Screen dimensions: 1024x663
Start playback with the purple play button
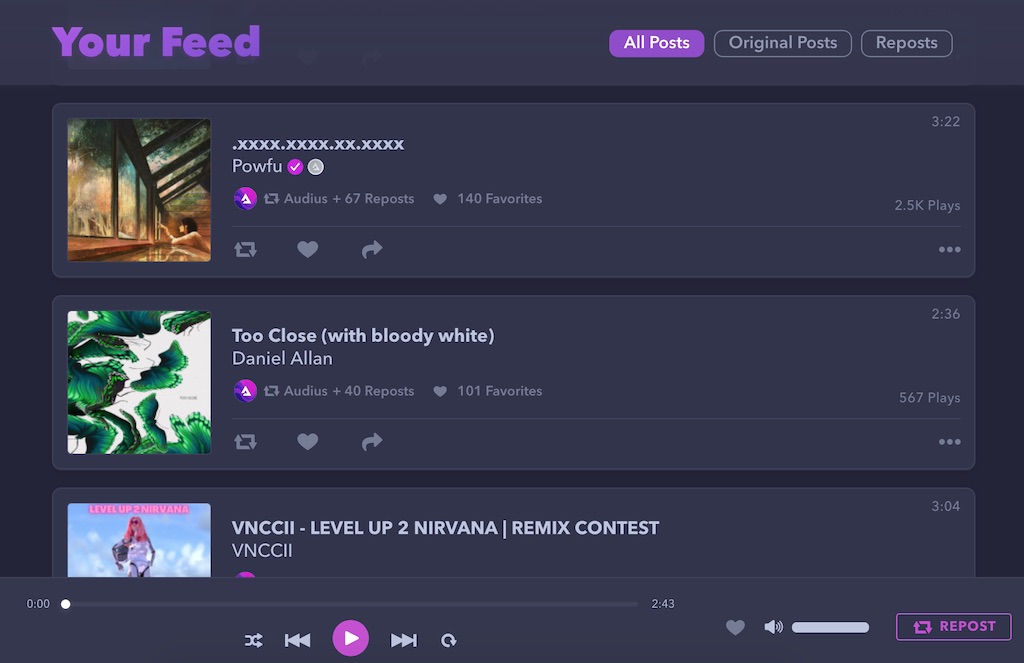351,638
